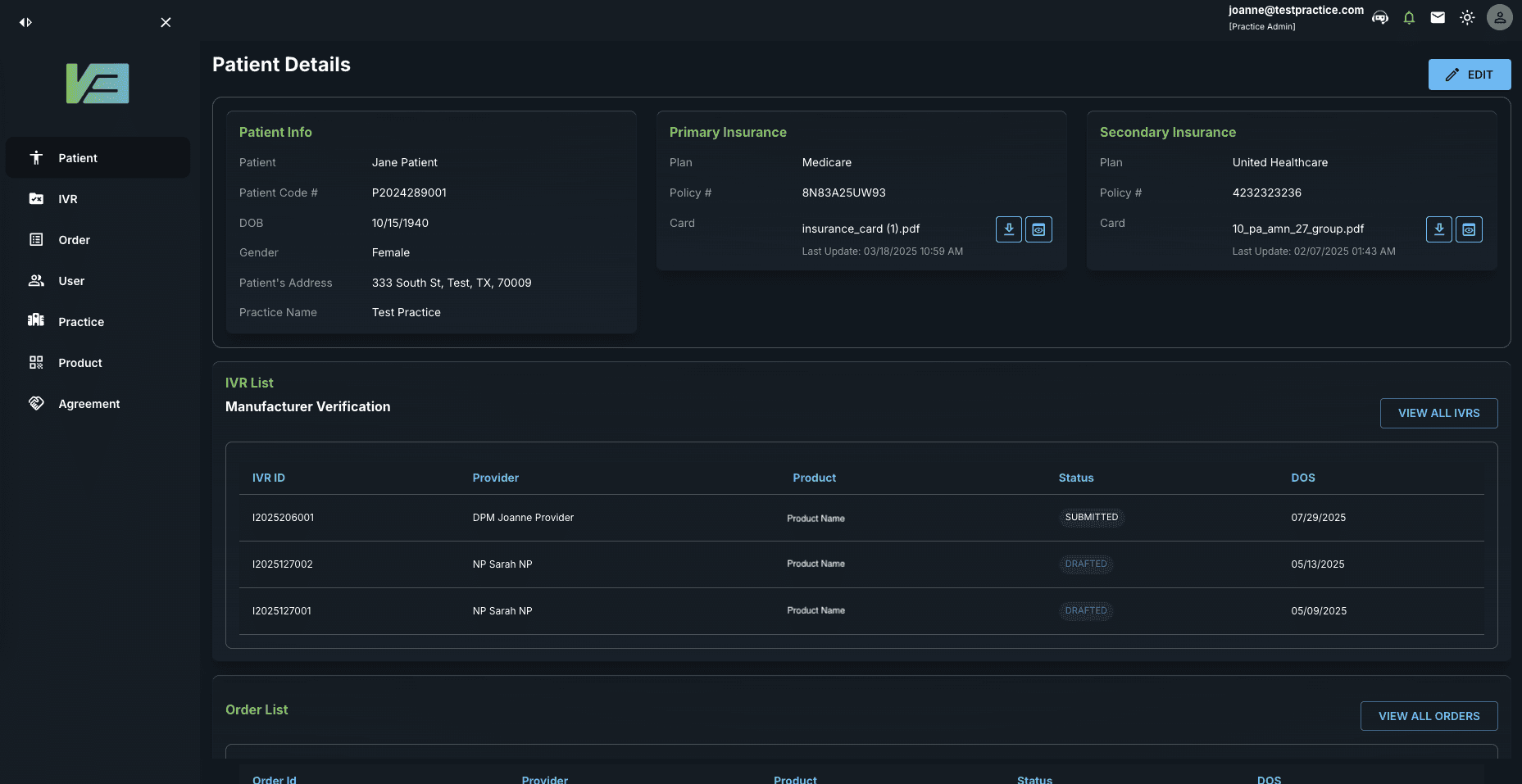The image size is (1522, 784).
Task: Click VIEW ALL IVRS
Action: (x=1438, y=413)
